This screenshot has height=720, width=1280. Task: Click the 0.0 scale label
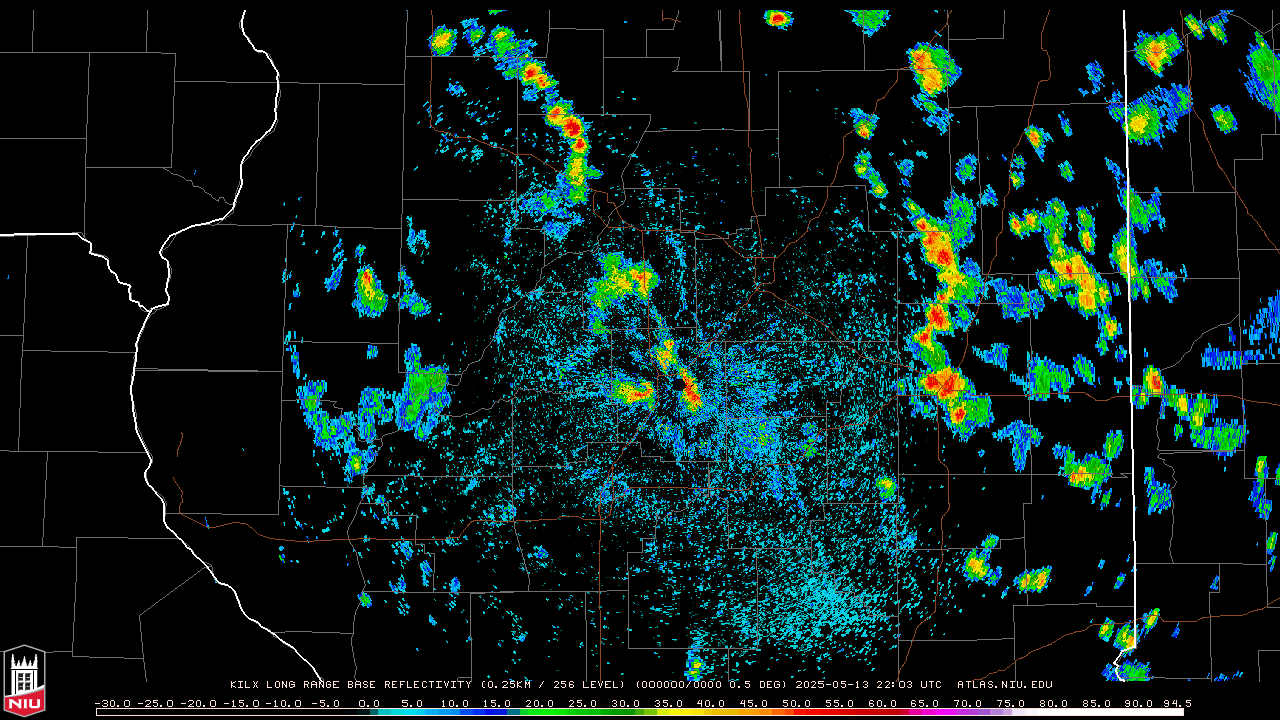[x=369, y=704]
